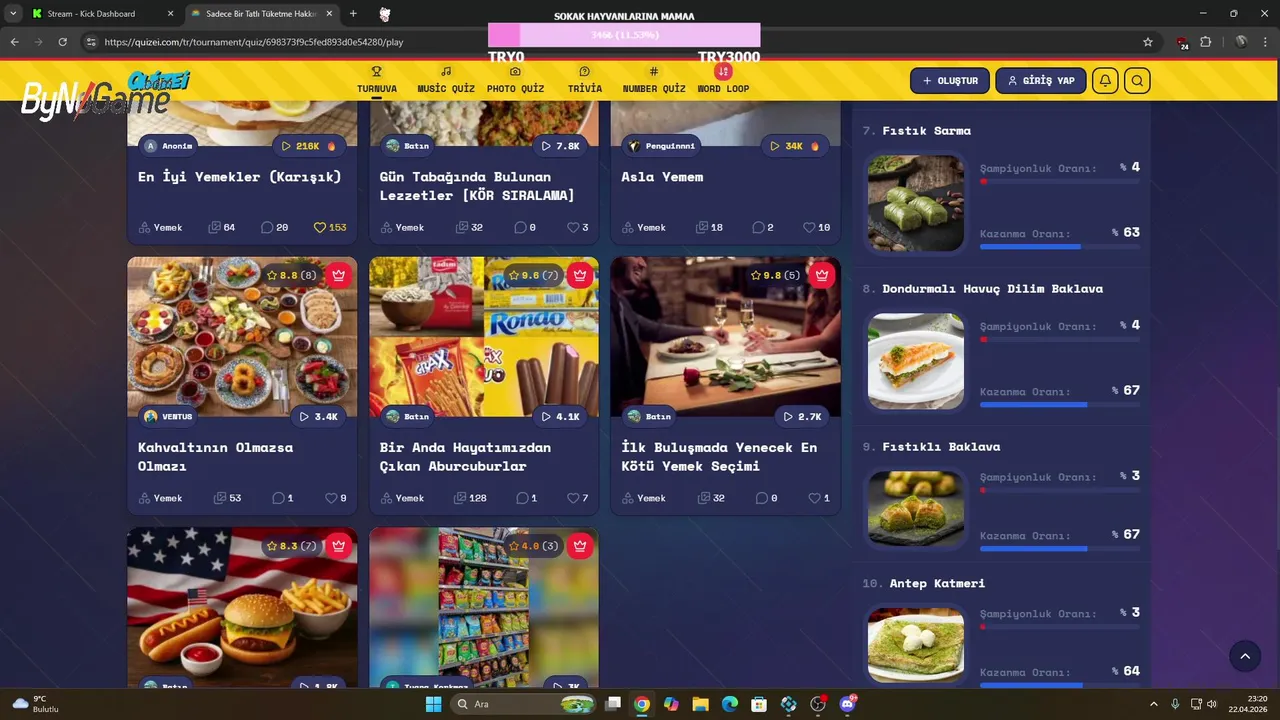Open the tab search dropdown

(13, 14)
